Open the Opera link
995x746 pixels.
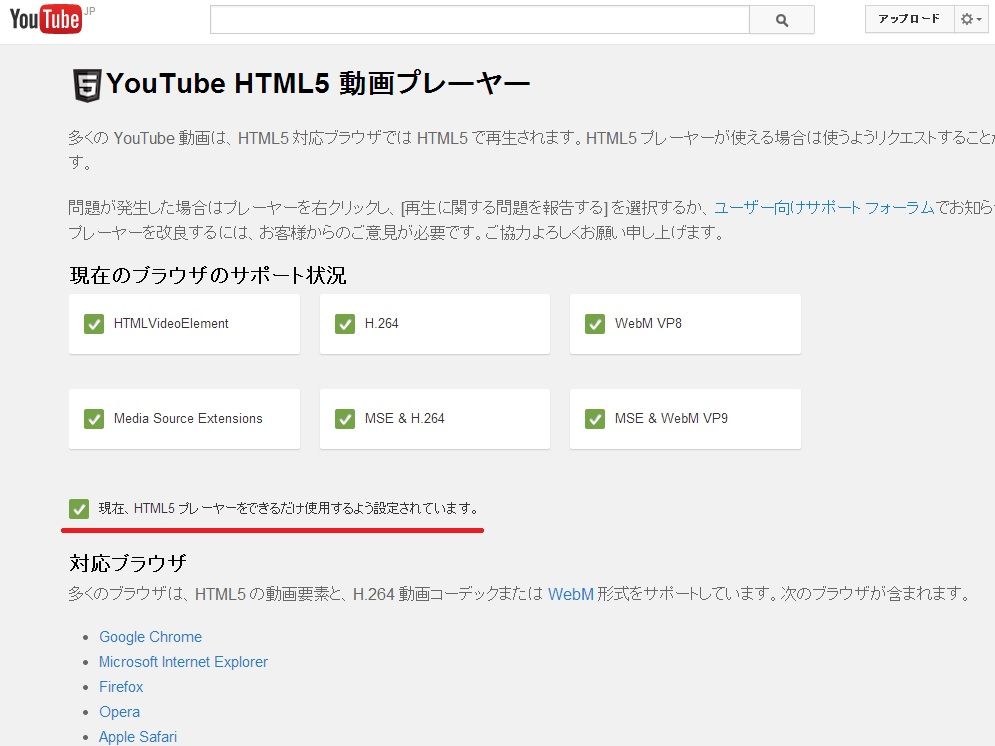pos(119,712)
